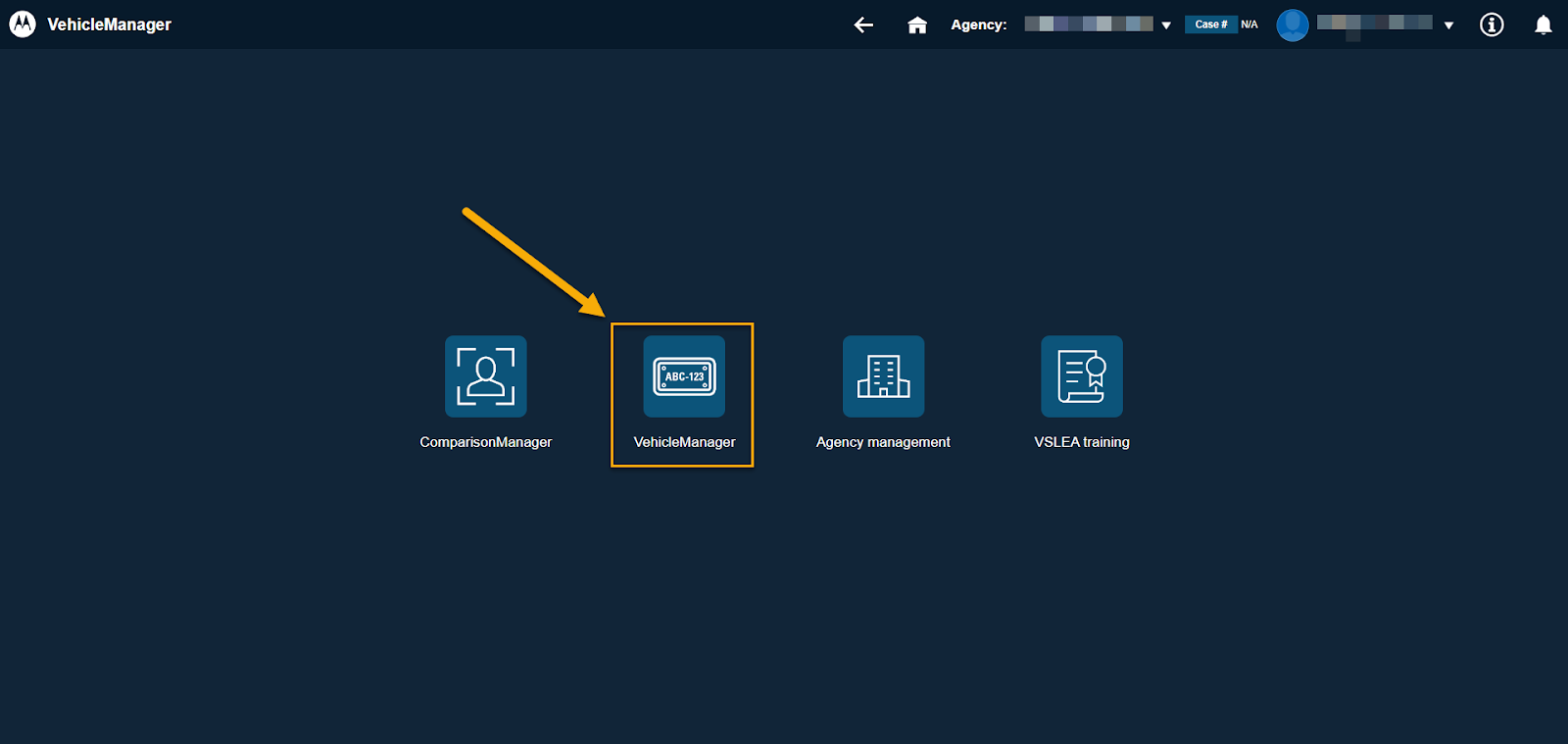Open notifications bell icon

point(1543,25)
